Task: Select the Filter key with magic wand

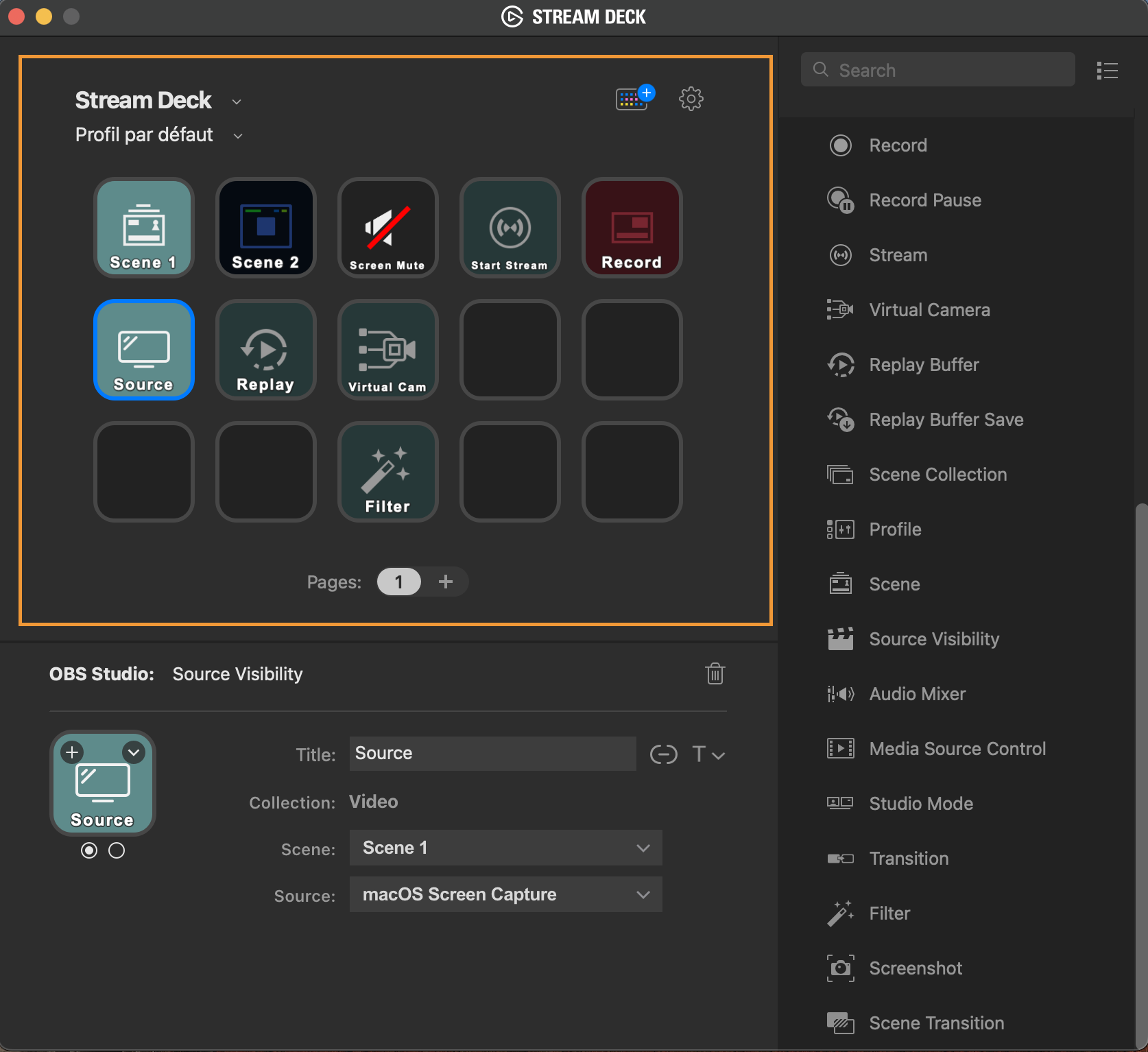Action: [387, 472]
